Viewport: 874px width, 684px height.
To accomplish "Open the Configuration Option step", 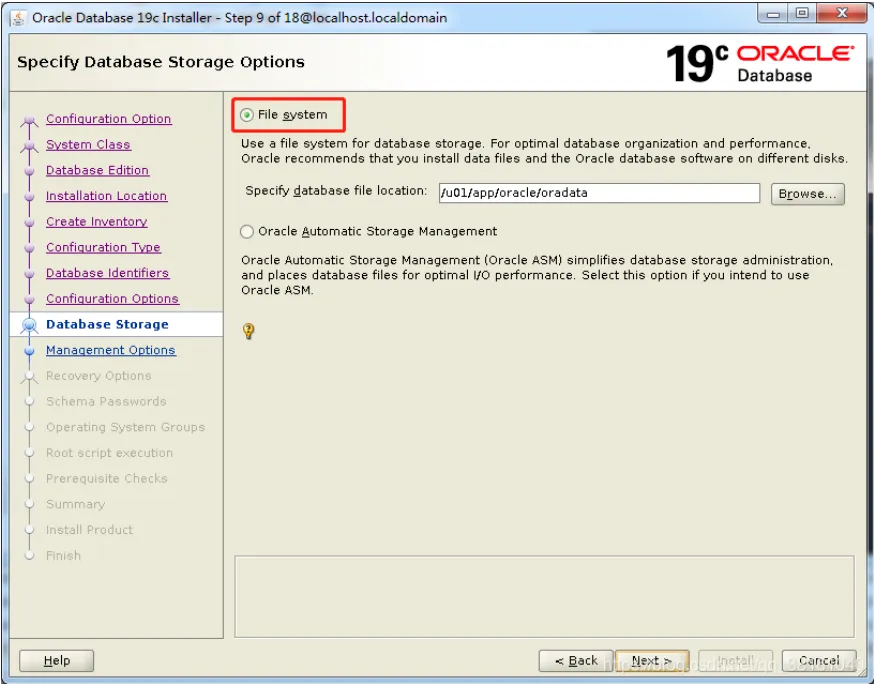I will 109,119.
